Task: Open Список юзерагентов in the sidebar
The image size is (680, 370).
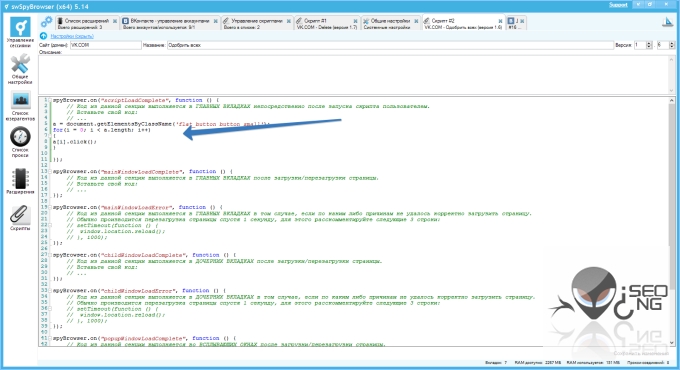Action: pyautogui.click(x=20, y=106)
